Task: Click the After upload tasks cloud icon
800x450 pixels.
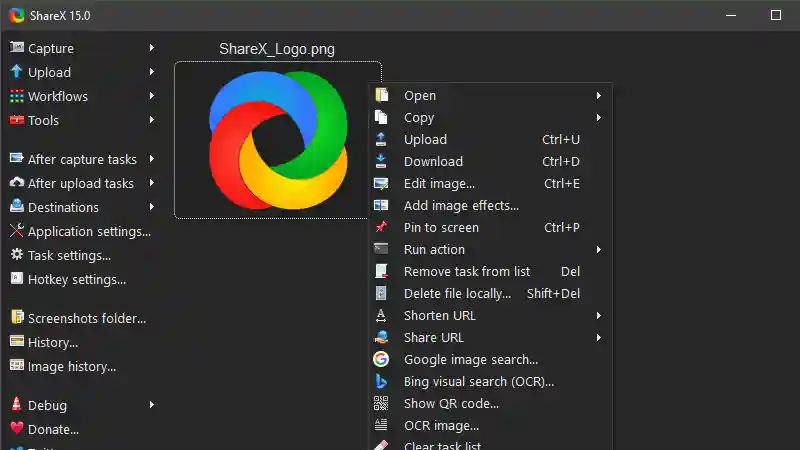Action: click(16, 182)
